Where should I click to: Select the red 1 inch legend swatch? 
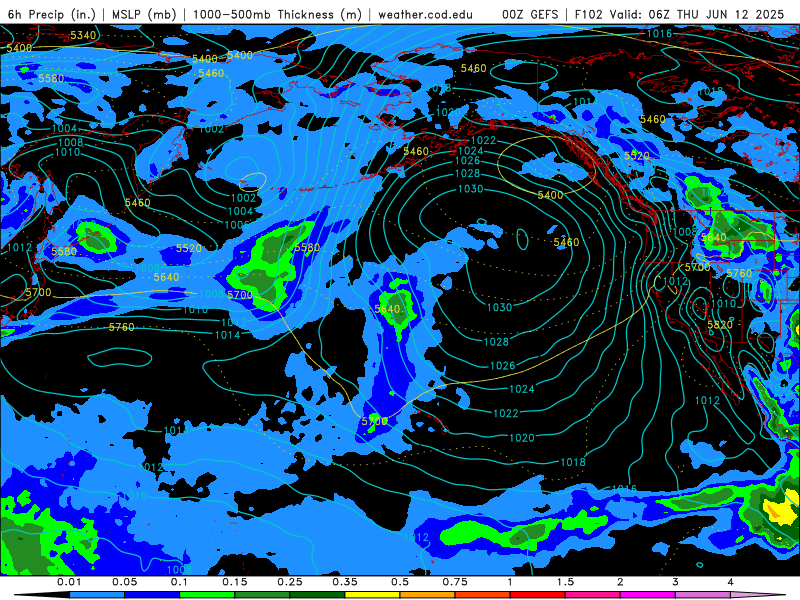[x=538, y=595]
